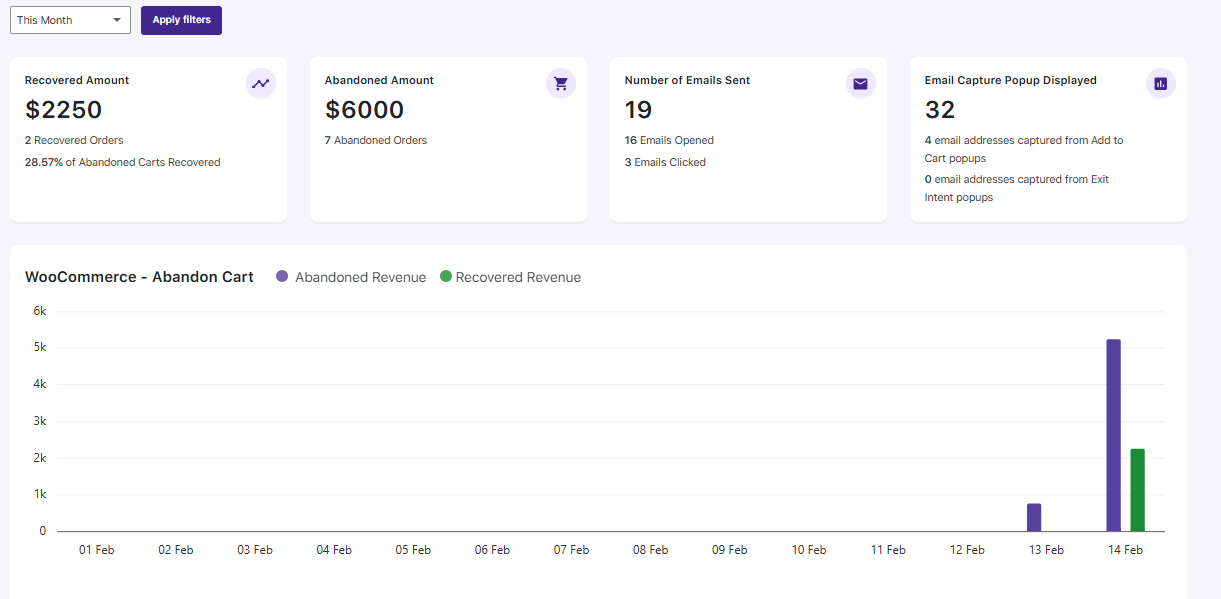The image size is (1221, 599).
Task: Open the This Month date range dropdown
Action: 70,20
